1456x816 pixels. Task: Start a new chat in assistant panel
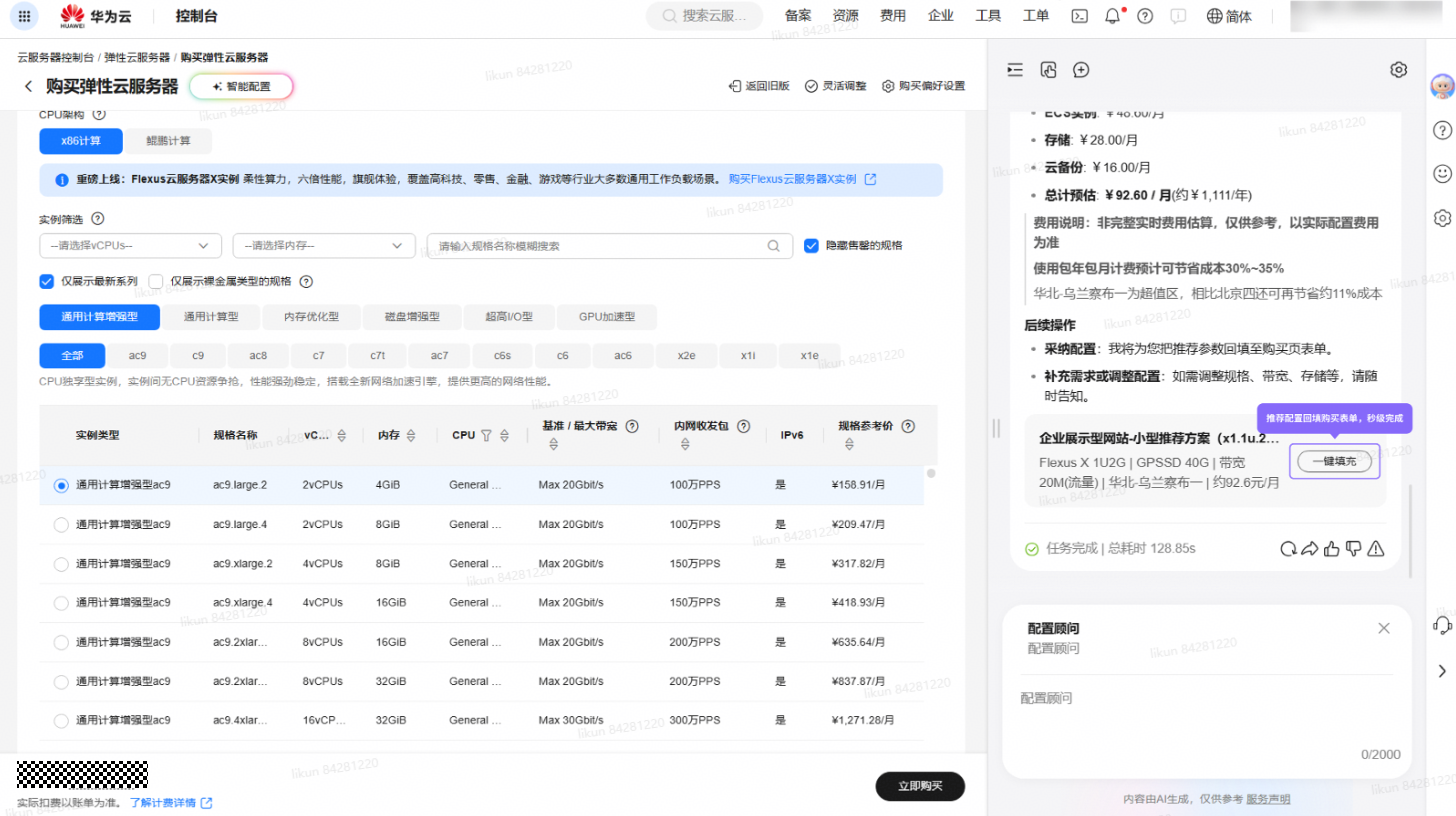tap(1081, 70)
